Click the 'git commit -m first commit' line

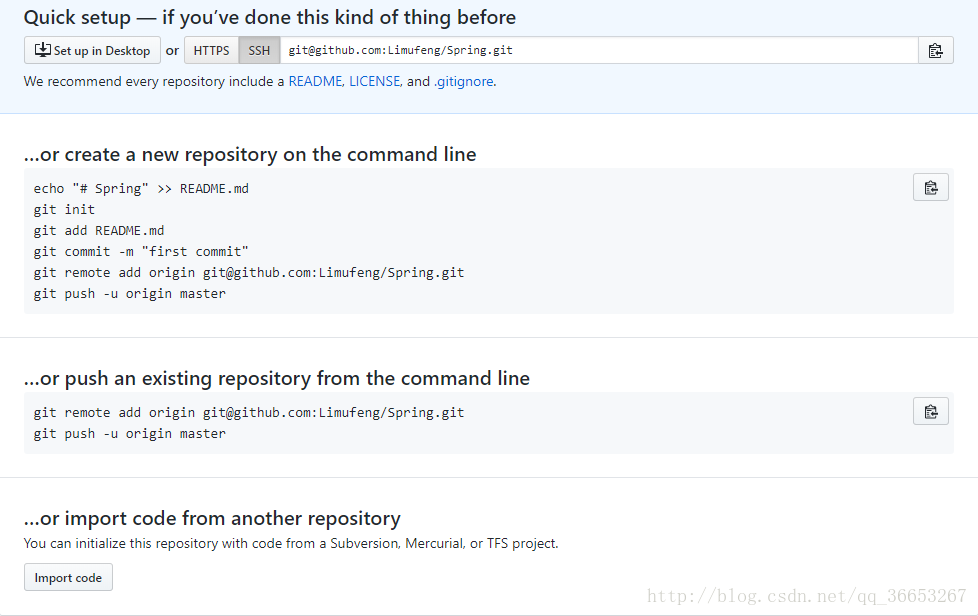click(x=141, y=251)
